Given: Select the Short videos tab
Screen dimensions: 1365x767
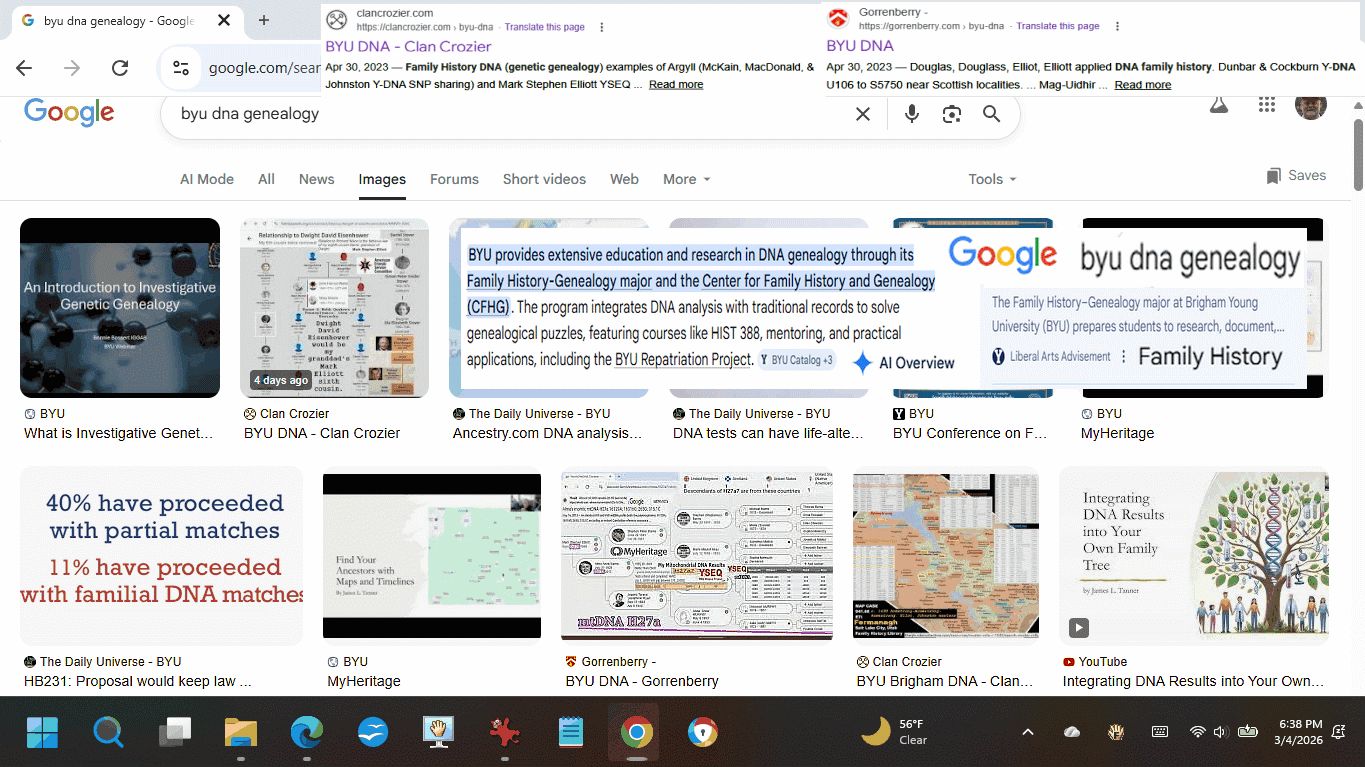Looking at the screenshot, I should pos(544,179).
